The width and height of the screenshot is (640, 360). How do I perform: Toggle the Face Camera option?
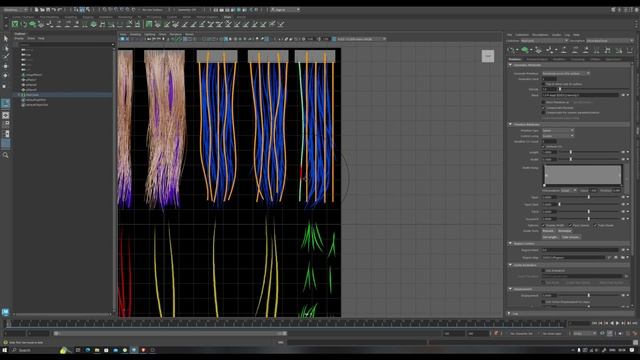point(570,225)
